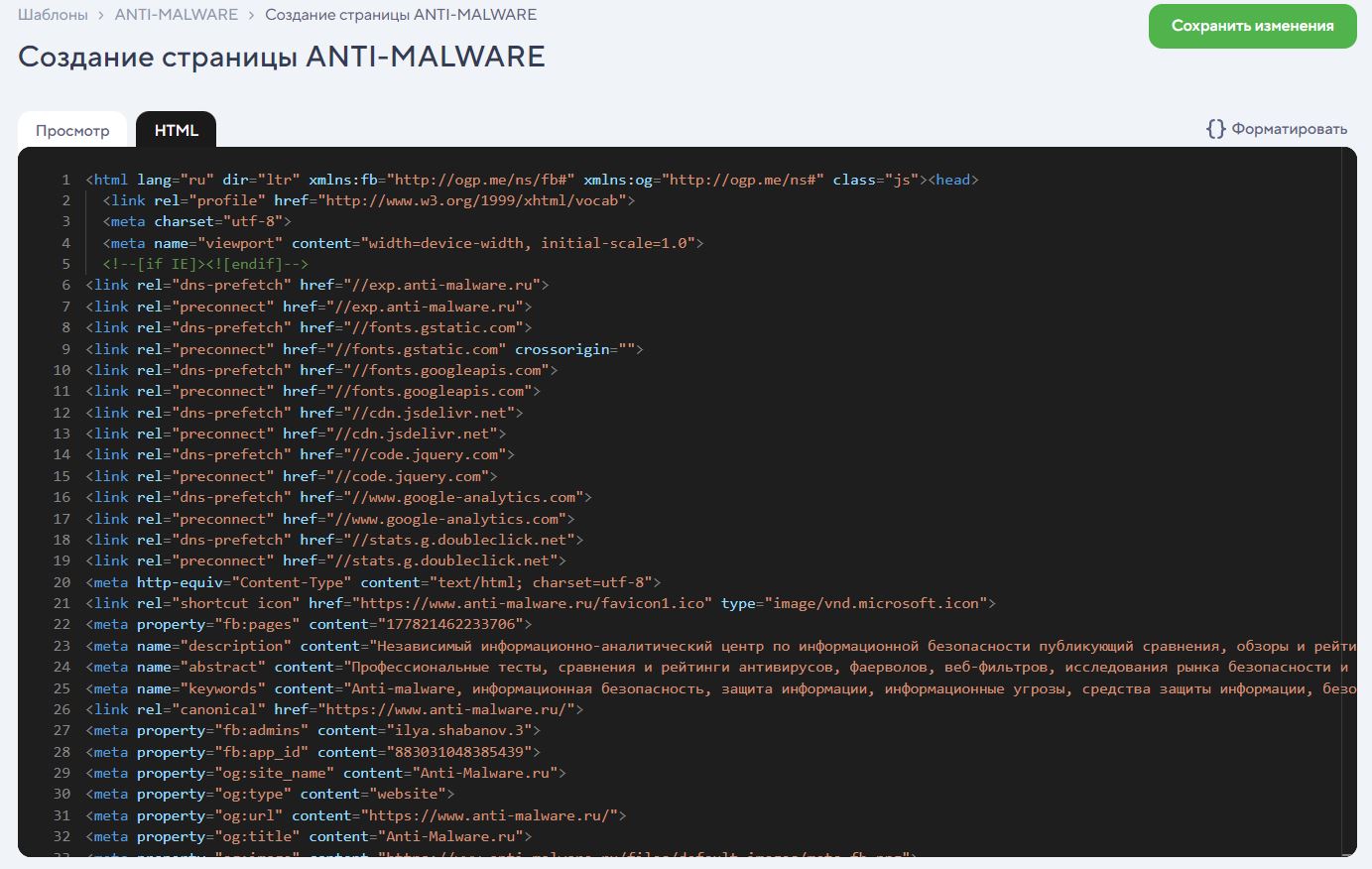Click the breadcrumb item Создание страницы ANTI-MALWARE

point(401,15)
